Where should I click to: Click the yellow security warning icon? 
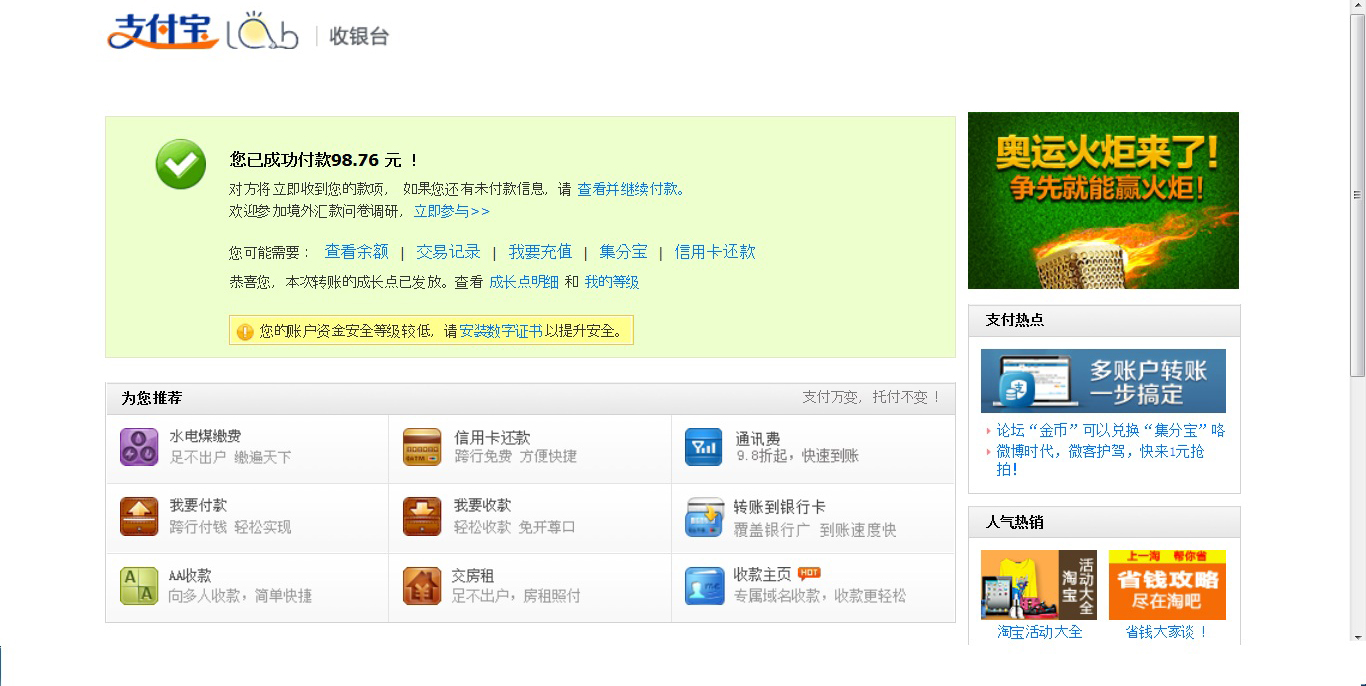point(245,332)
